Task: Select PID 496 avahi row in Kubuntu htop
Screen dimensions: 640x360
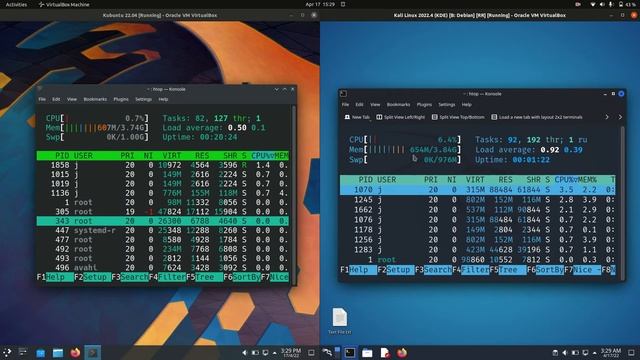Action: point(162,268)
